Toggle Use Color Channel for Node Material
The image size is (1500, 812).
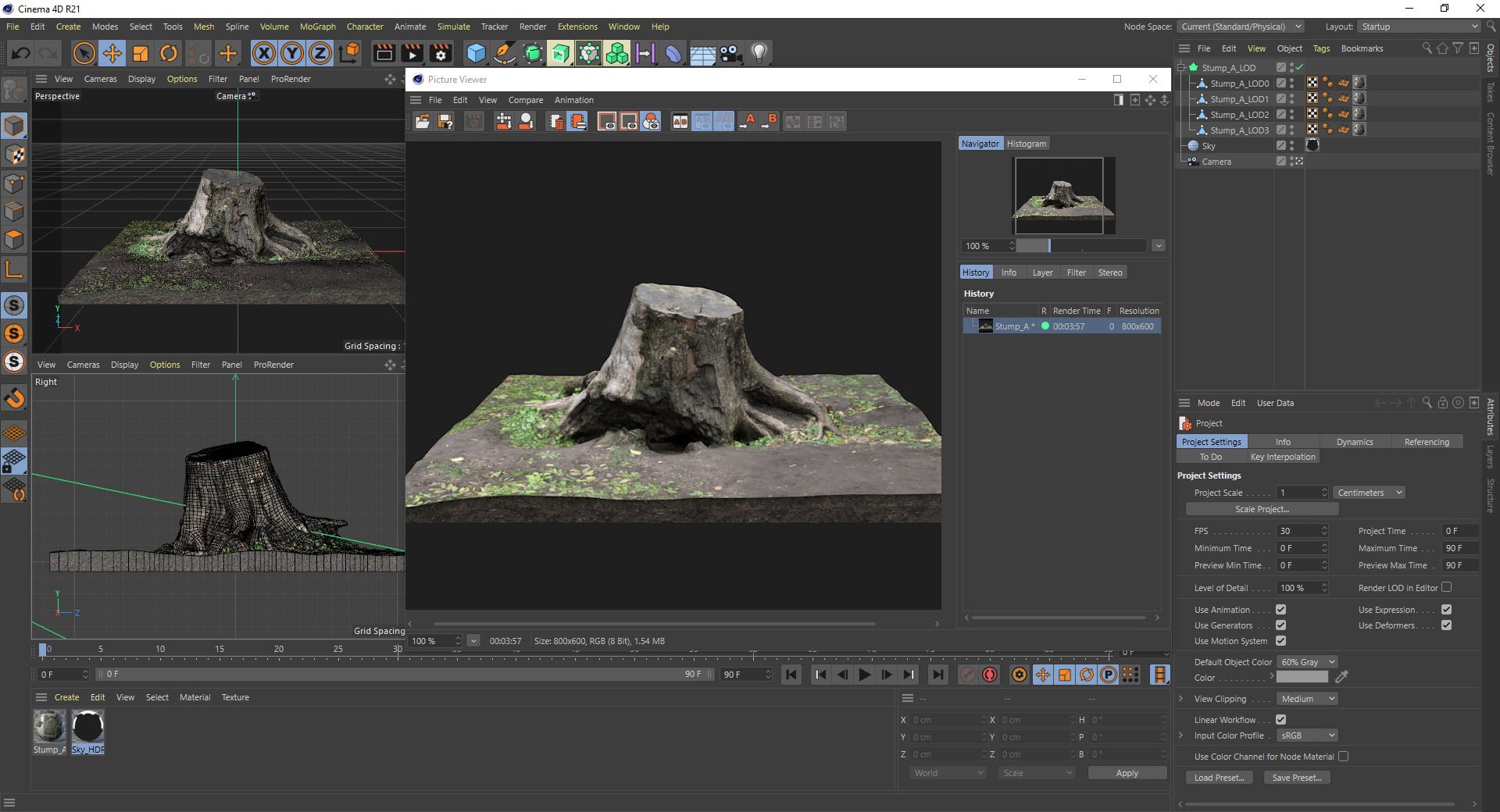[x=1343, y=756]
